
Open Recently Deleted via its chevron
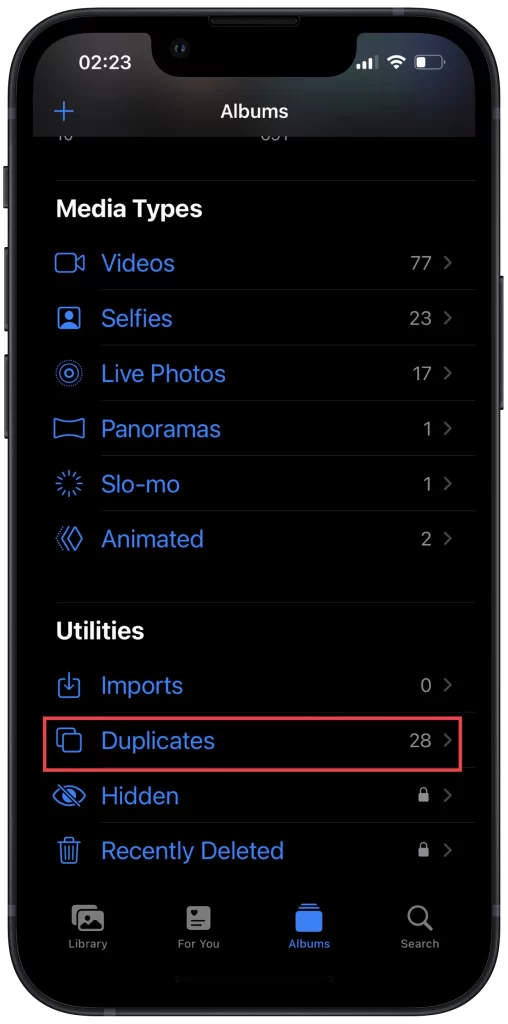(448, 850)
